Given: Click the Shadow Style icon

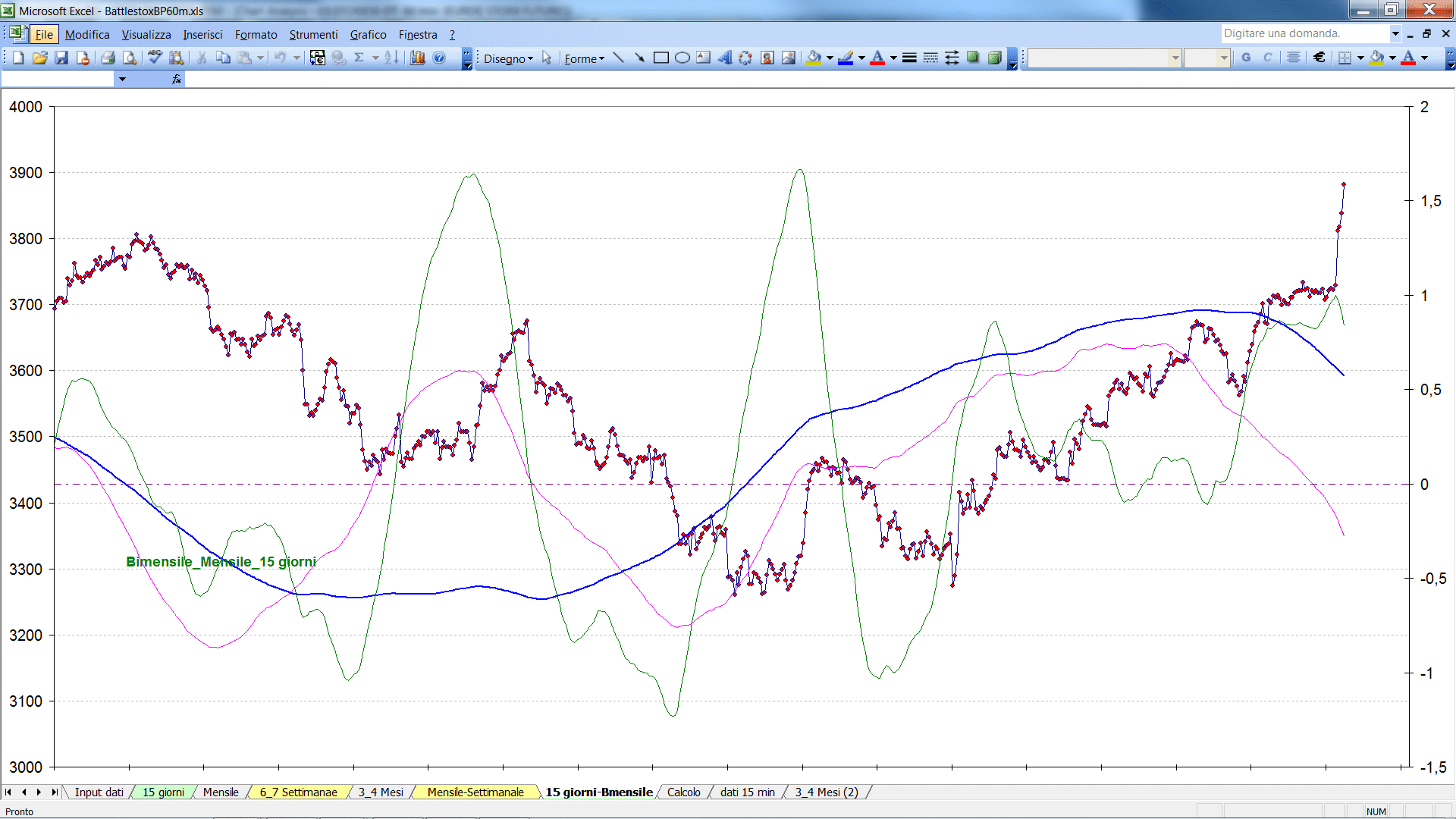Looking at the screenshot, I should coord(973,58).
